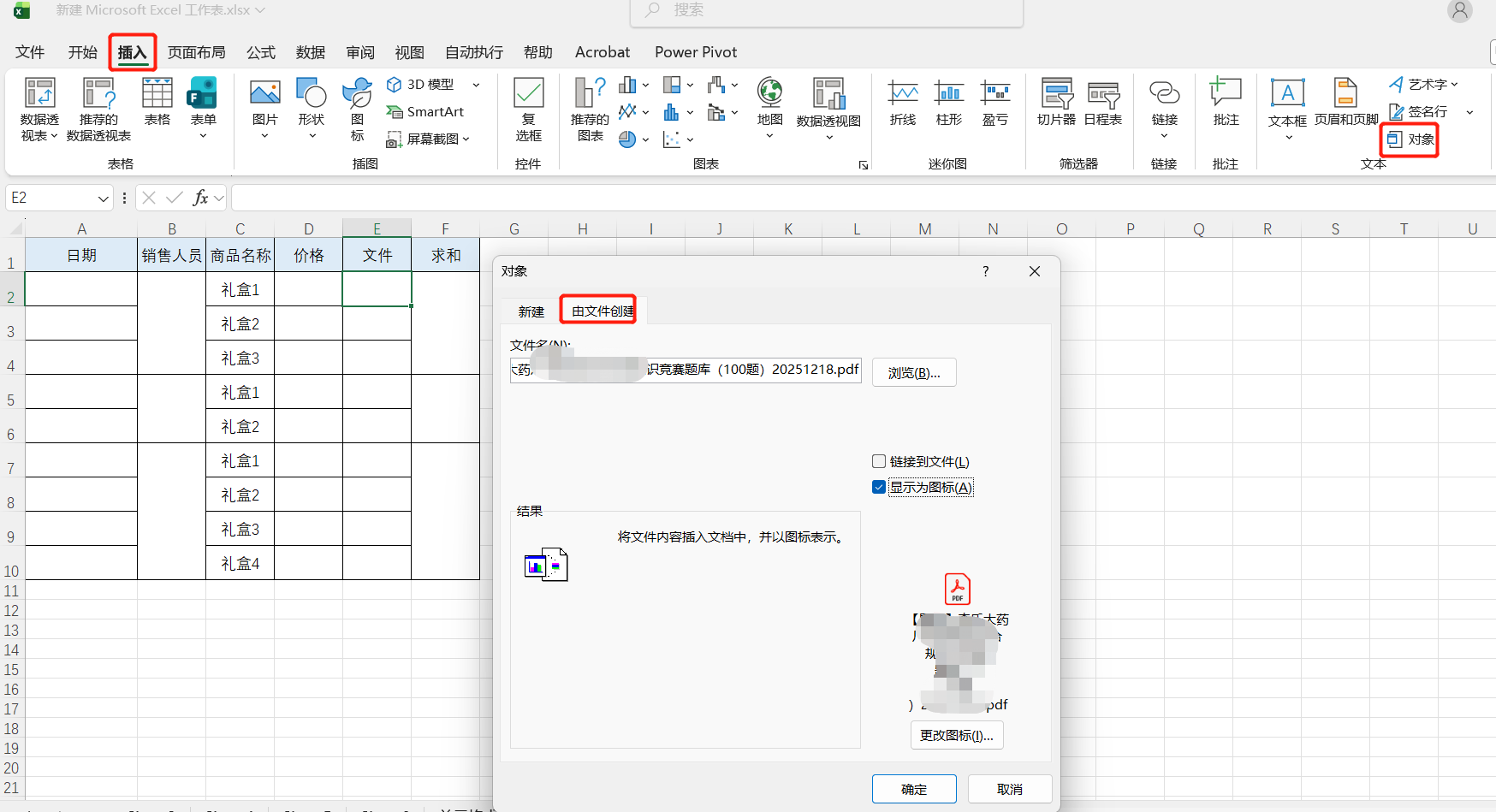Click the file name input field
Screen dimensions: 1496x812
tap(686, 370)
